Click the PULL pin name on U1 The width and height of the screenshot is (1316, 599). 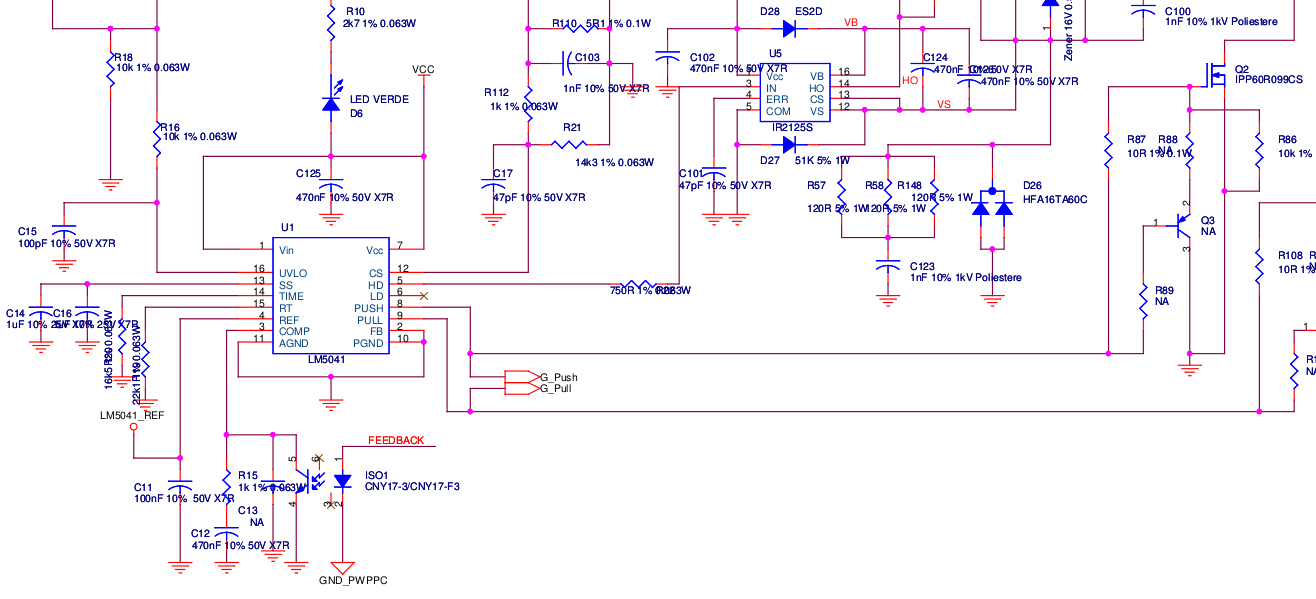click(x=370, y=320)
